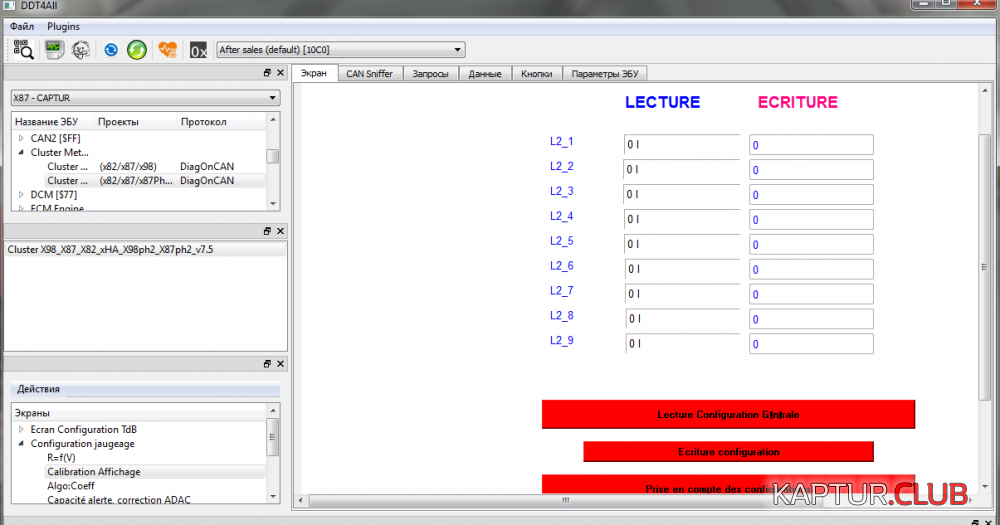Switch to the CAN Sniffer tab
The width and height of the screenshot is (1000, 525).
coord(369,73)
